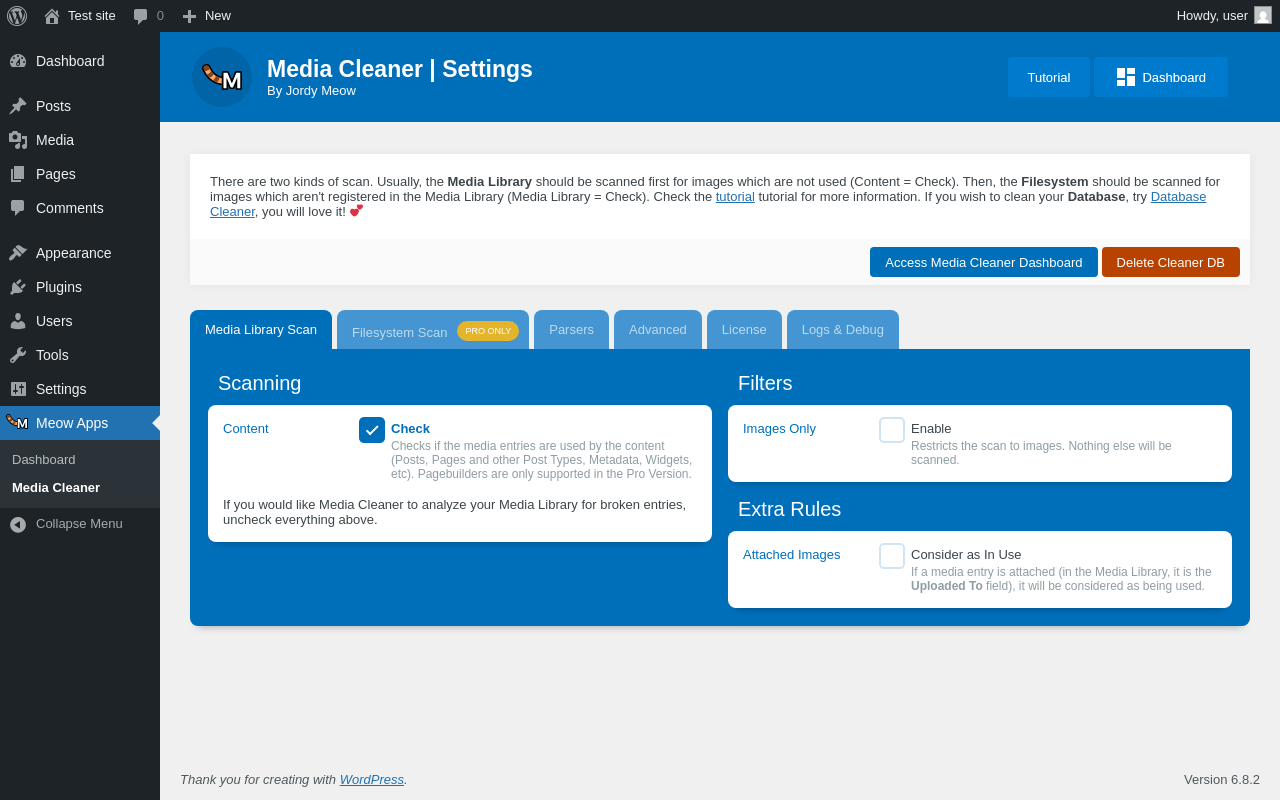Click Collapse Menu text

coord(79,524)
